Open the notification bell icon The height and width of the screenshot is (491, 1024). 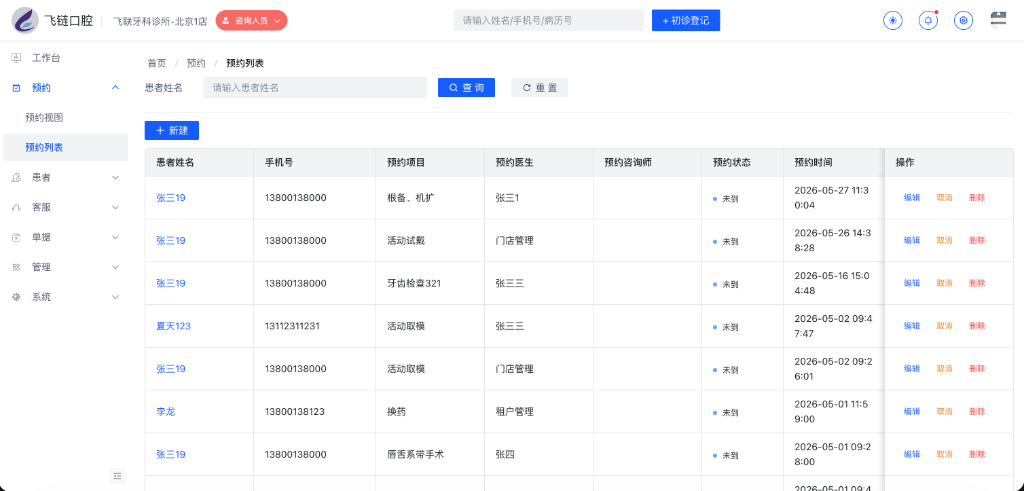[928, 20]
